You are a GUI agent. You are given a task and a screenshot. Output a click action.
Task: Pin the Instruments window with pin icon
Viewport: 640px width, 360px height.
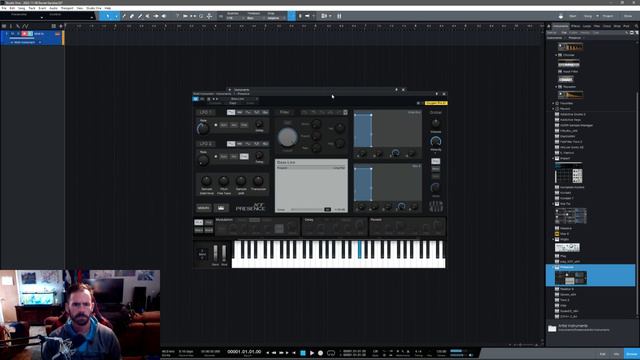[396, 89]
